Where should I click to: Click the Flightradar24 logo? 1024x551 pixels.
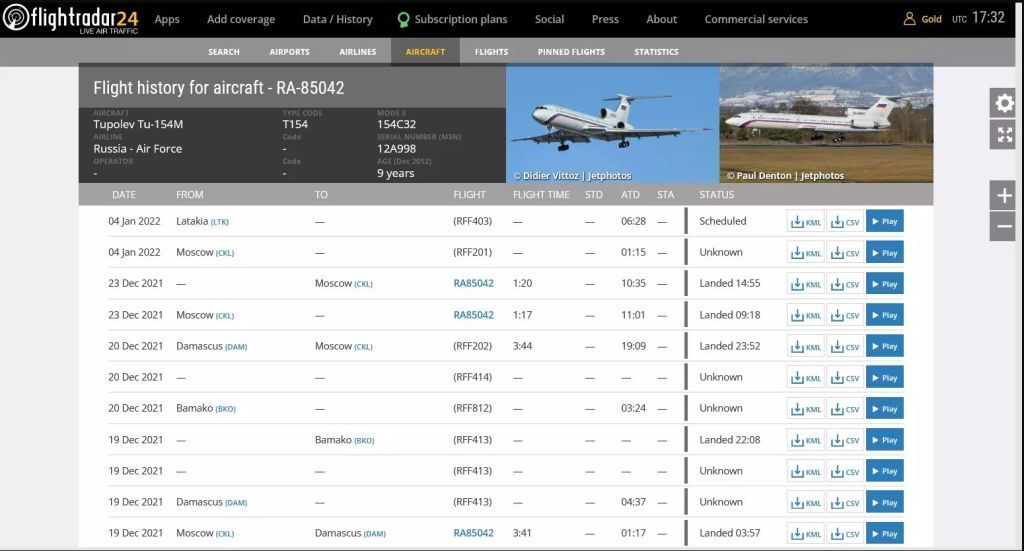pos(71,19)
